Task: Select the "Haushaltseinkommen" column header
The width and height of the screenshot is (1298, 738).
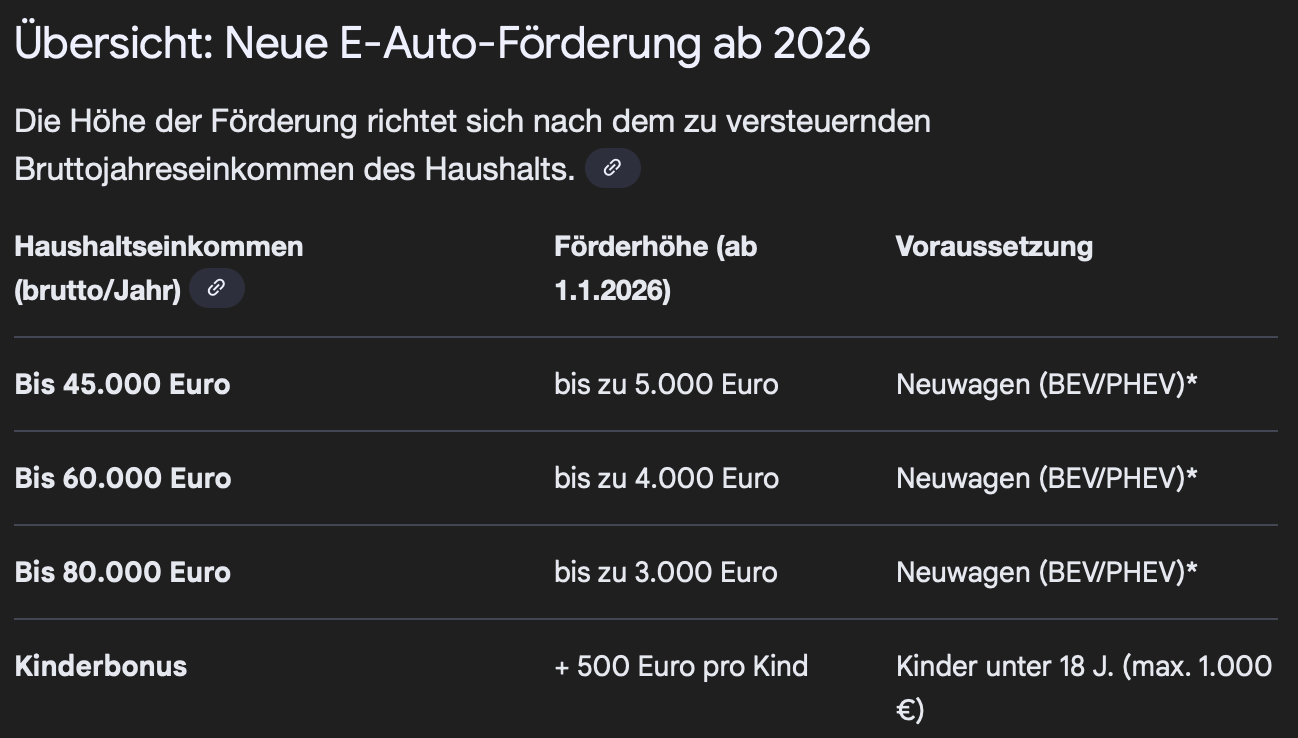Action: (x=159, y=246)
